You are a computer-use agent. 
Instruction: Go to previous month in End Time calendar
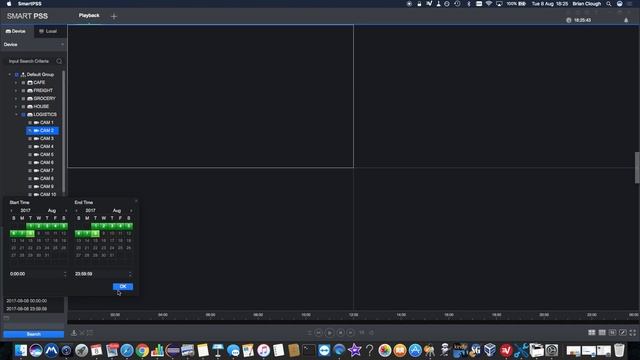click(x=76, y=211)
